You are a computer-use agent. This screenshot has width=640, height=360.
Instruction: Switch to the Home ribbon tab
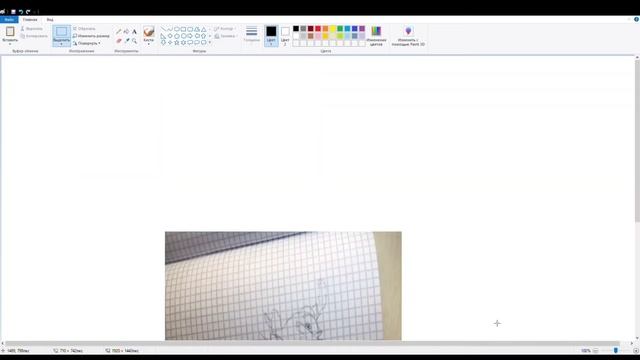pos(30,20)
